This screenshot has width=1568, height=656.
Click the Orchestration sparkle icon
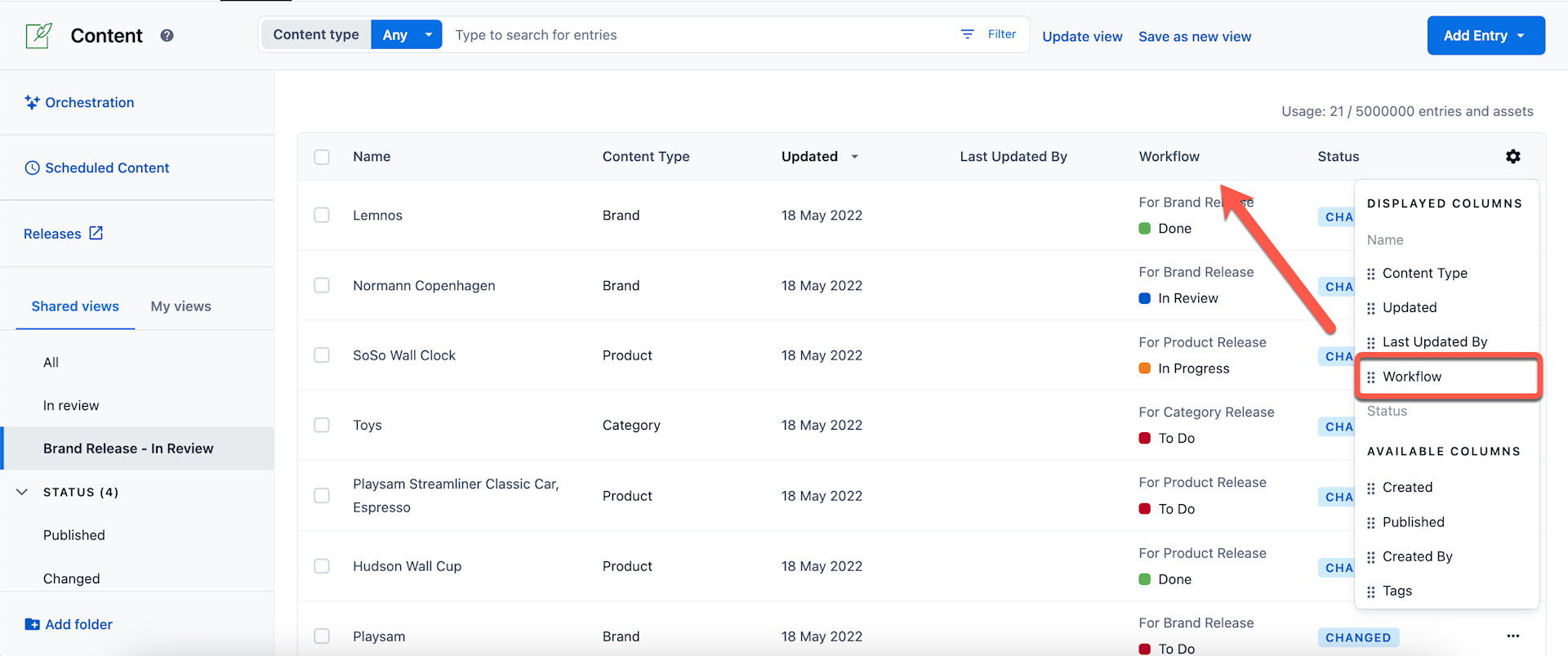point(32,102)
